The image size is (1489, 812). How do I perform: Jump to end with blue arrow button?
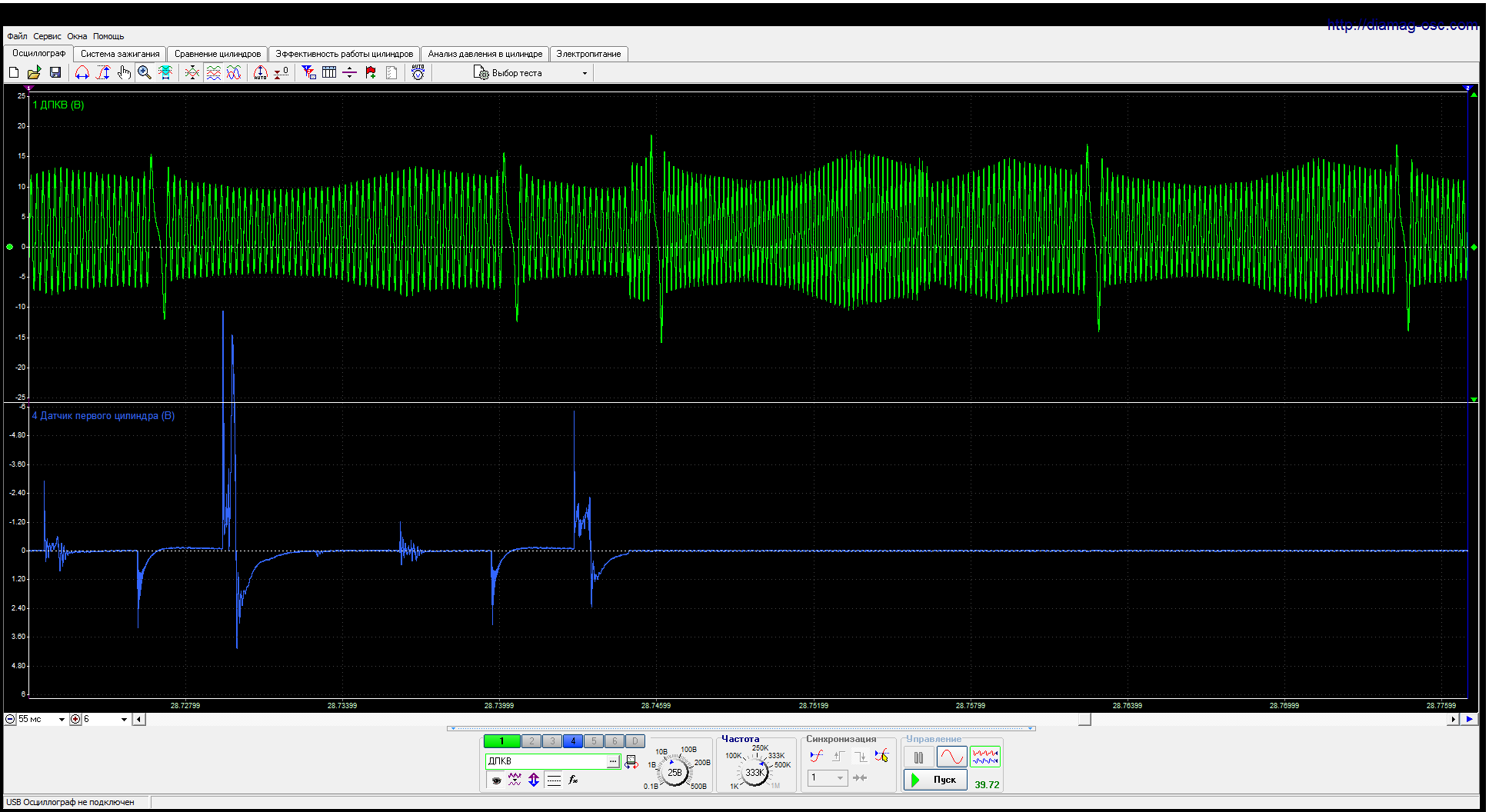[1469, 720]
